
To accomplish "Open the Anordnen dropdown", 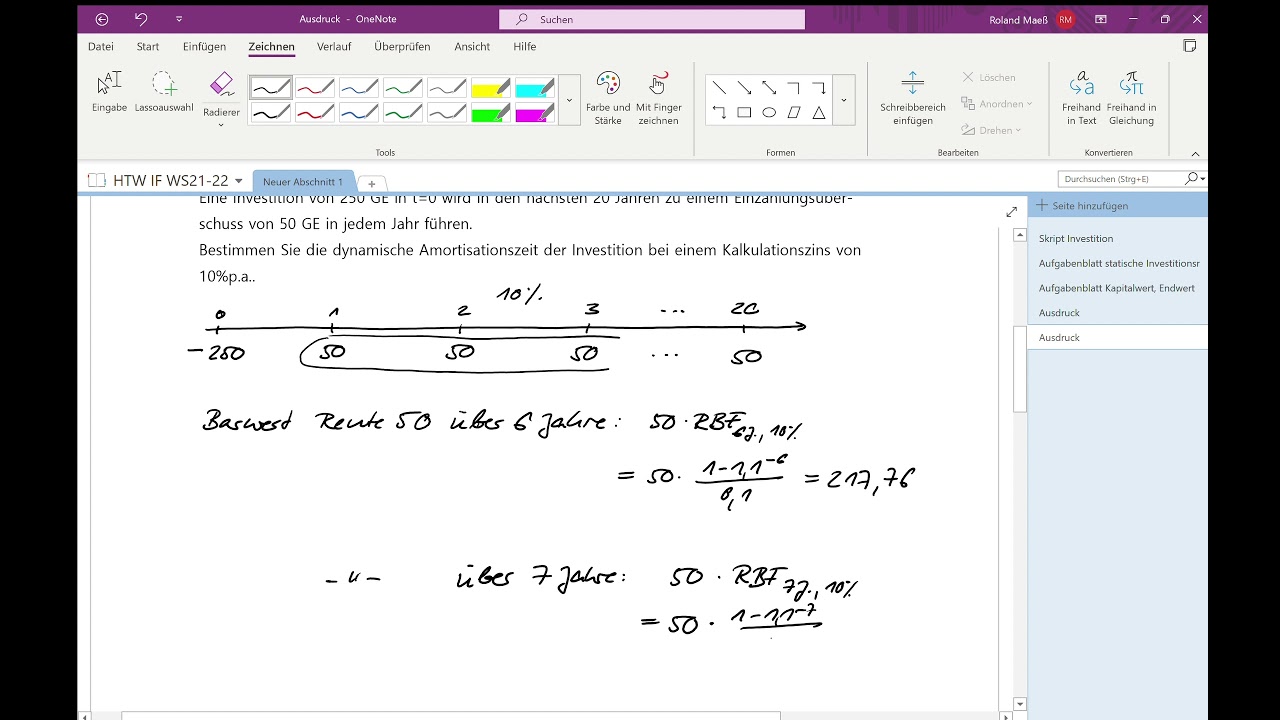I will point(997,103).
